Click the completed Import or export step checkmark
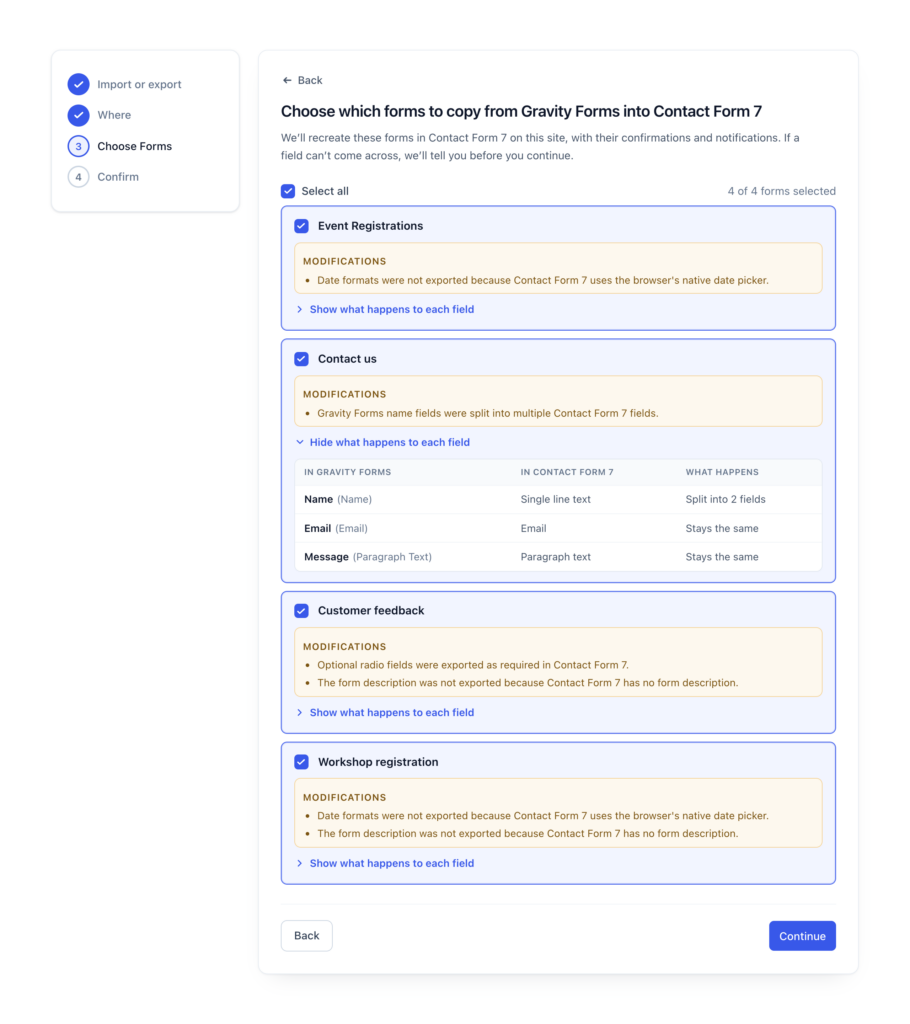 coord(78,84)
